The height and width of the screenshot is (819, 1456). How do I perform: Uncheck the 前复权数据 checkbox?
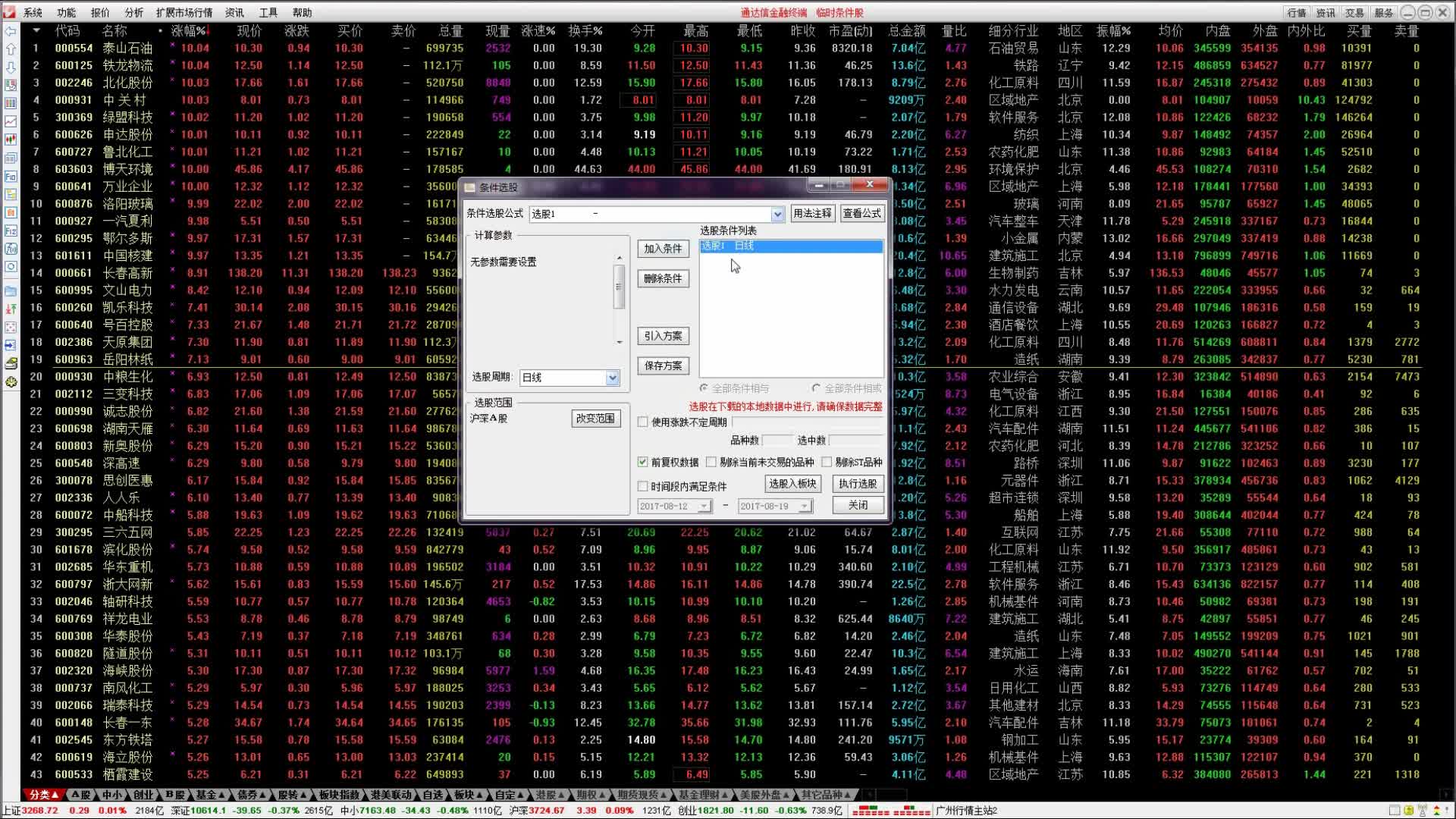[x=643, y=462]
